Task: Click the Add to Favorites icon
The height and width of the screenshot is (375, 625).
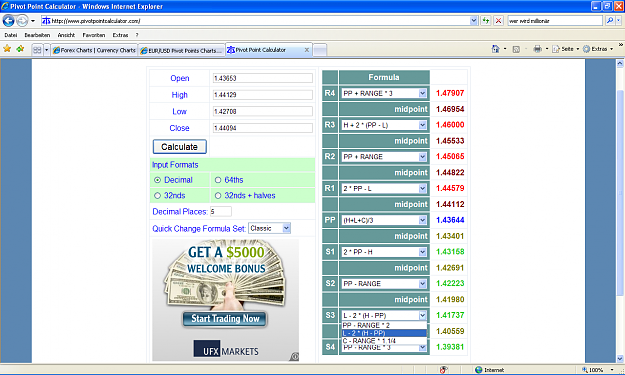Action: [x=20, y=49]
